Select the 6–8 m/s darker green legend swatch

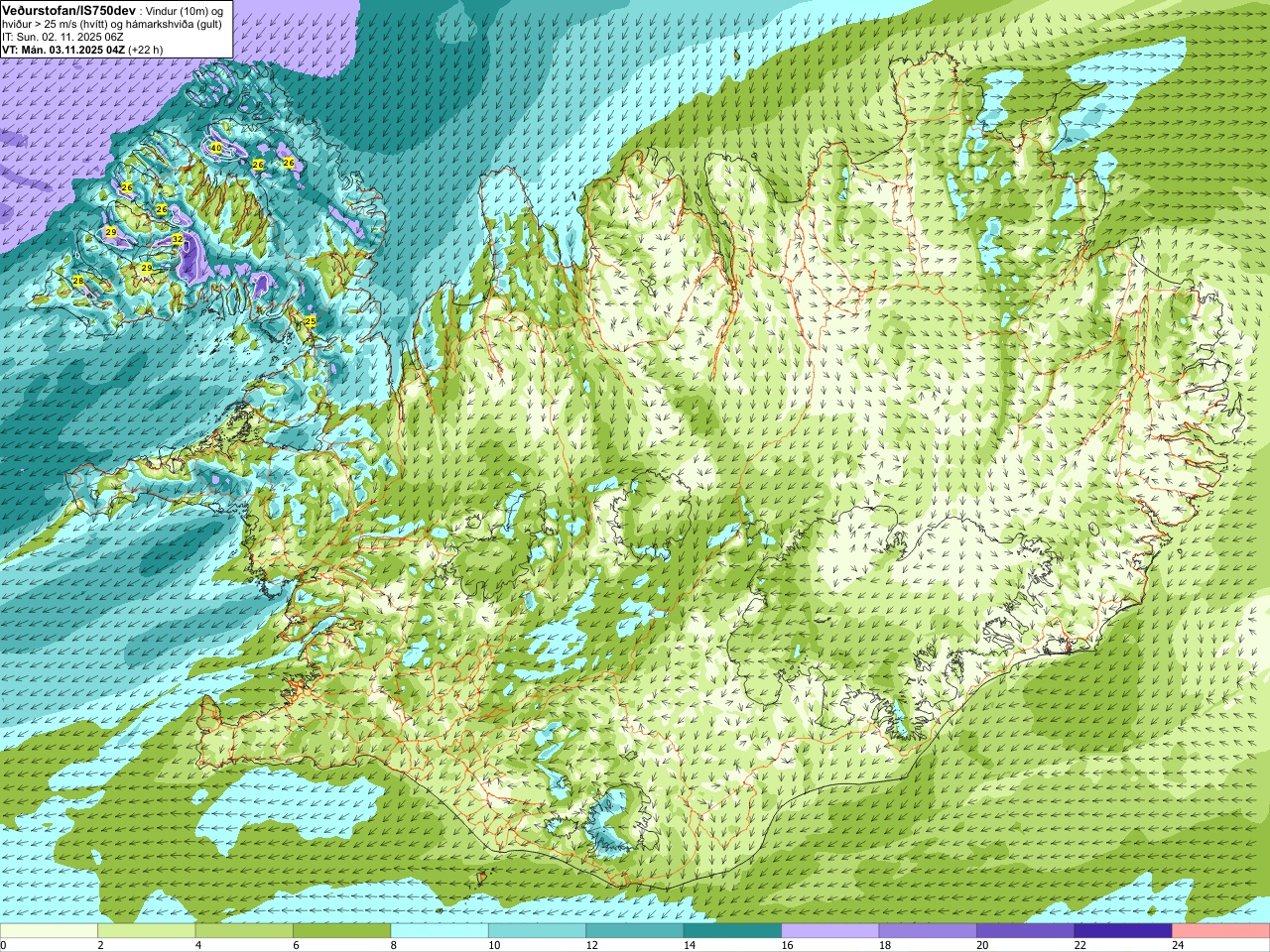(342, 930)
